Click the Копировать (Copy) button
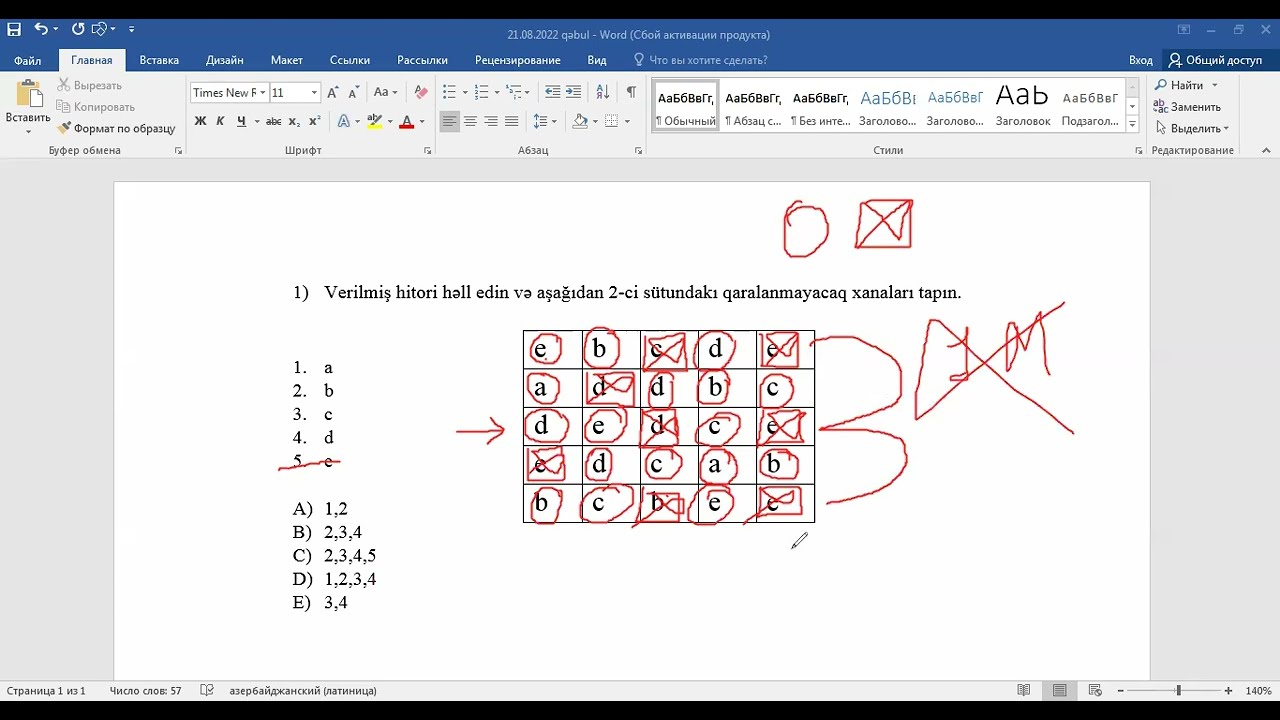This screenshot has width=1280, height=720. [x=96, y=107]
